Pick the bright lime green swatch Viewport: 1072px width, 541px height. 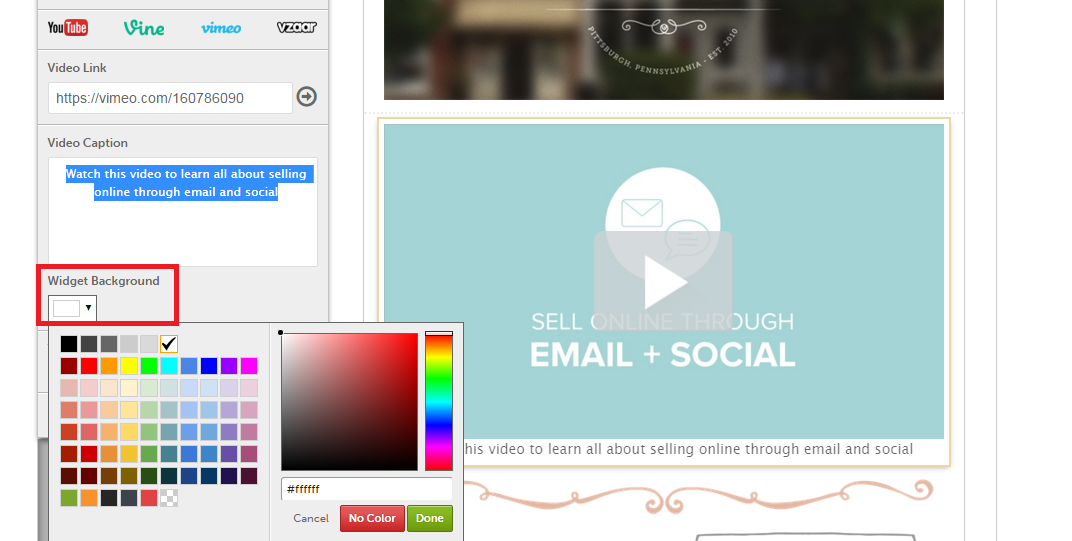click(x=148, y=366)
